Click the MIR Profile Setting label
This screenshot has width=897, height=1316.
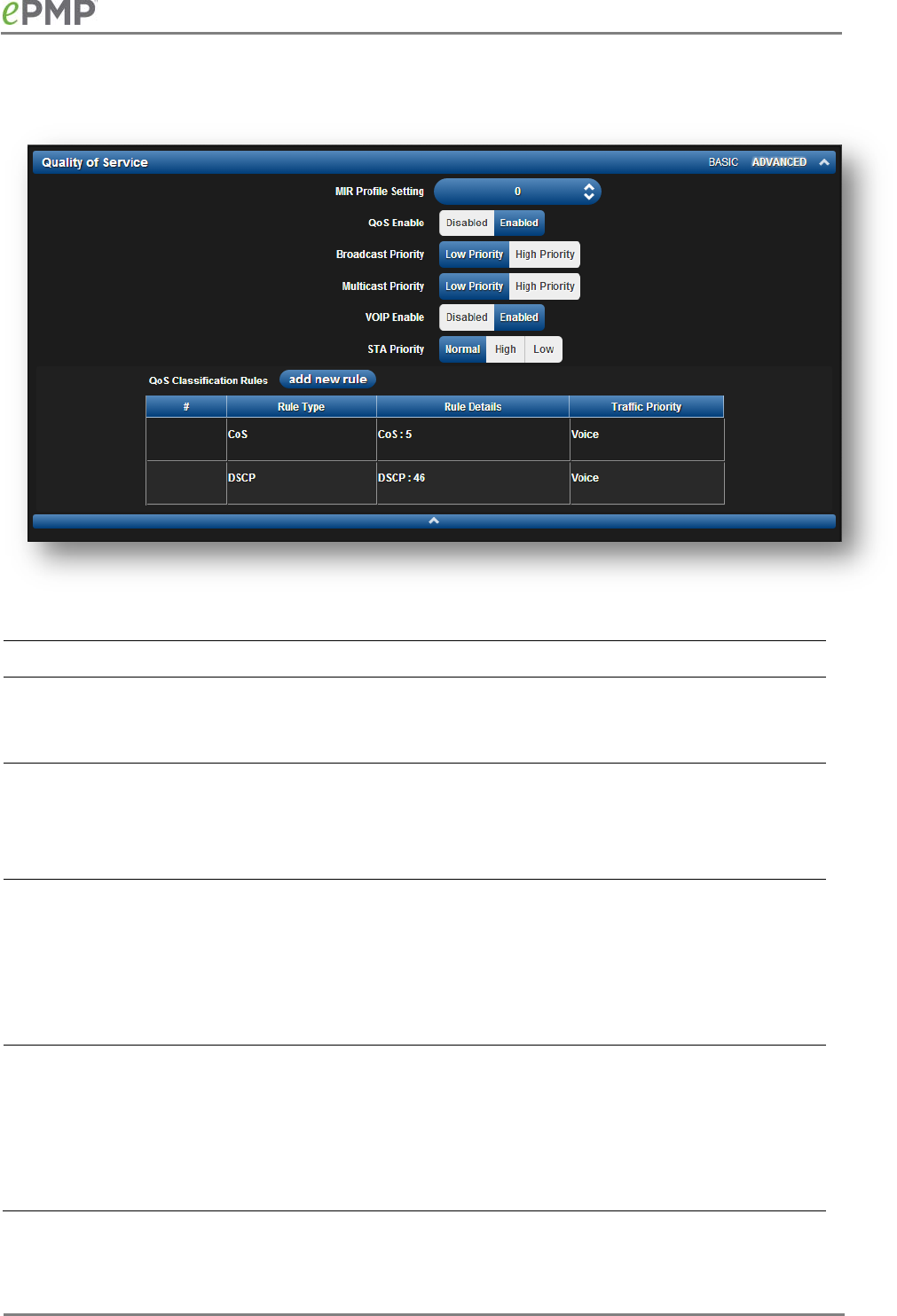coord(380,192)
